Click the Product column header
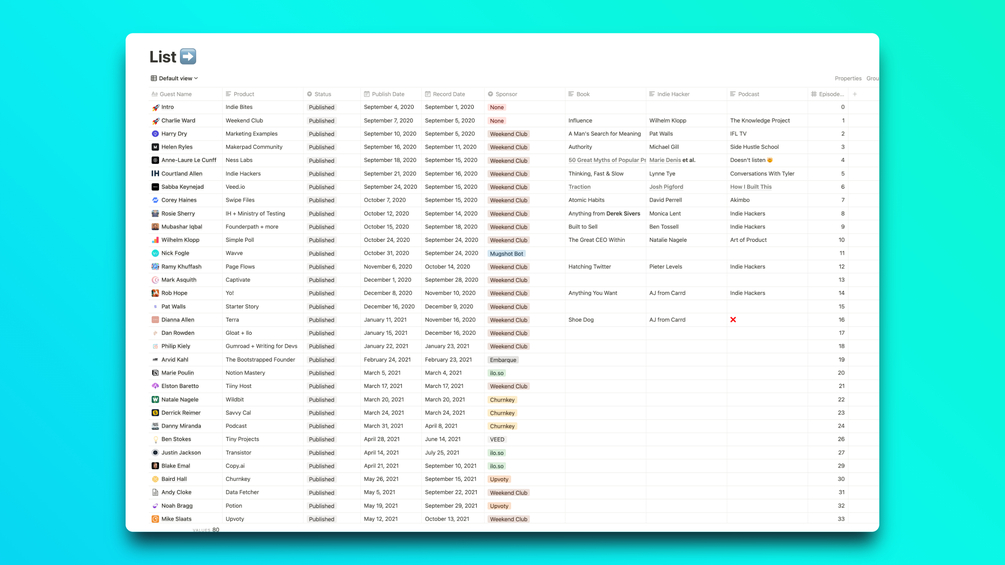 tap(240, 94)
